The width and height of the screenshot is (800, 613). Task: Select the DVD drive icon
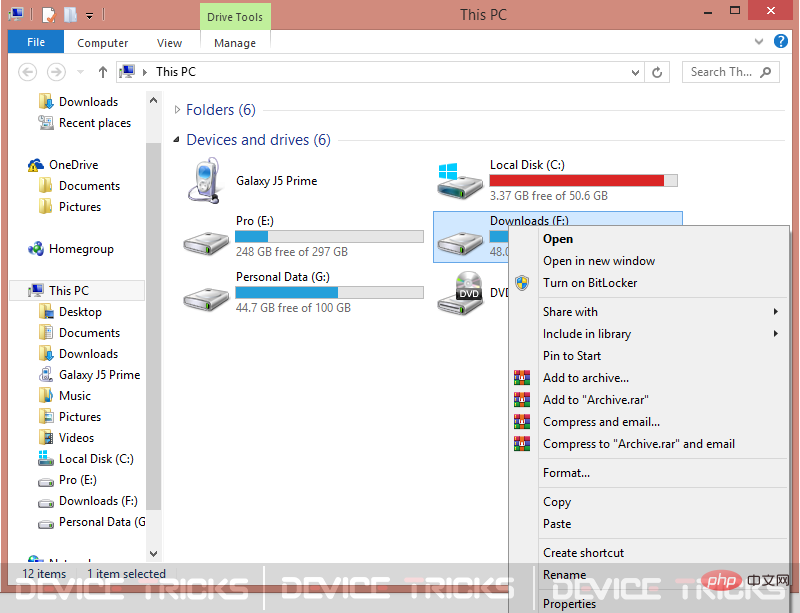(x=460, y=292)
